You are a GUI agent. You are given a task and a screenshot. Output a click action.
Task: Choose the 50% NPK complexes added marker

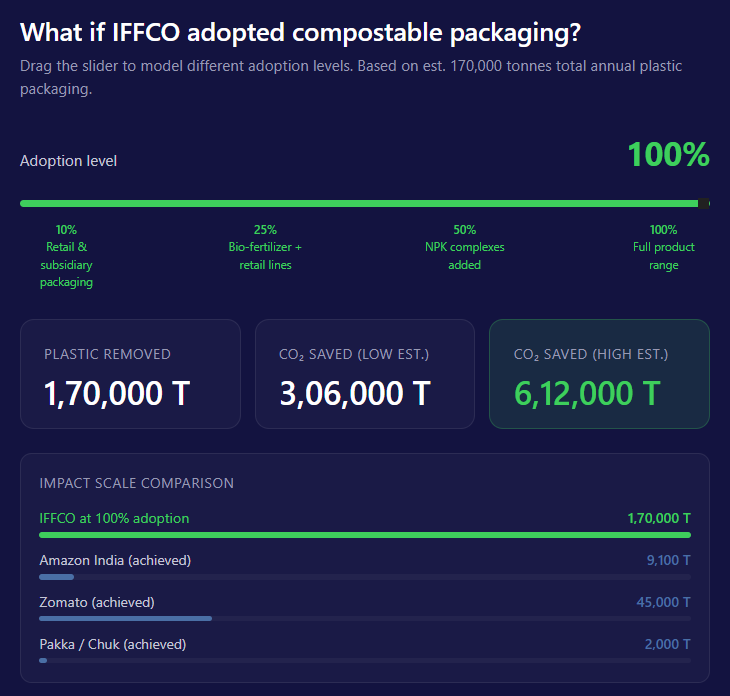coord(464,247)
